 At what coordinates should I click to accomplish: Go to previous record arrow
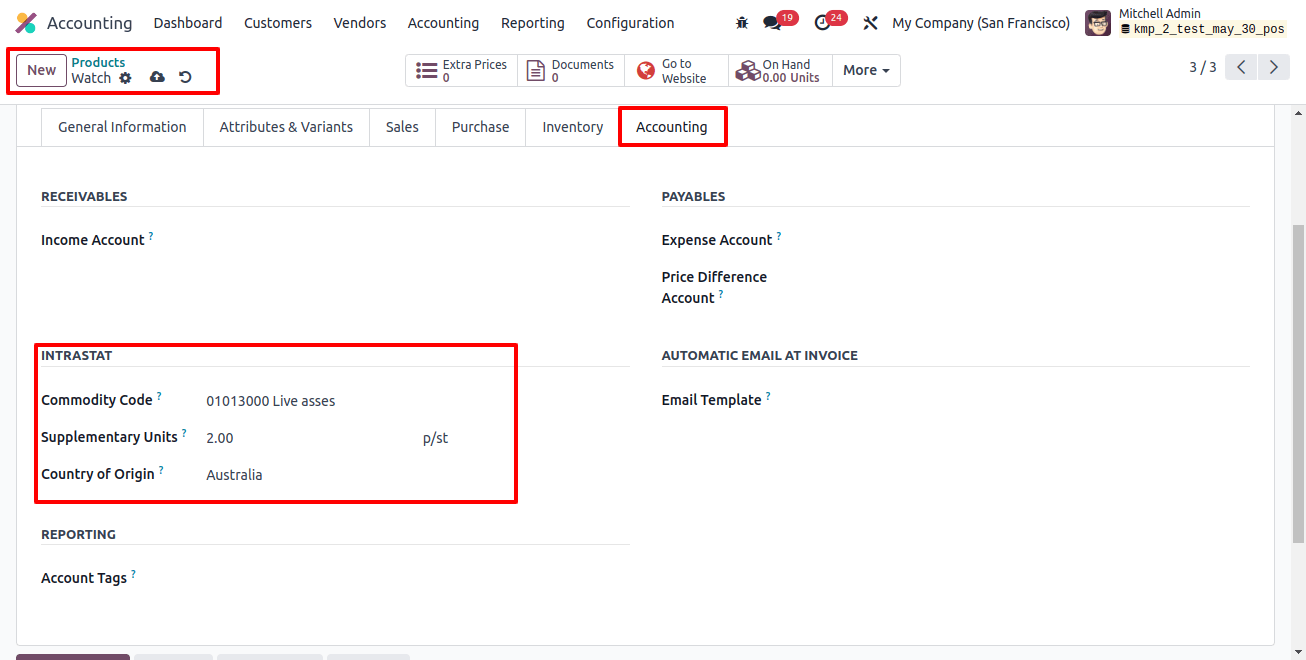click(x=1241, y=68)
